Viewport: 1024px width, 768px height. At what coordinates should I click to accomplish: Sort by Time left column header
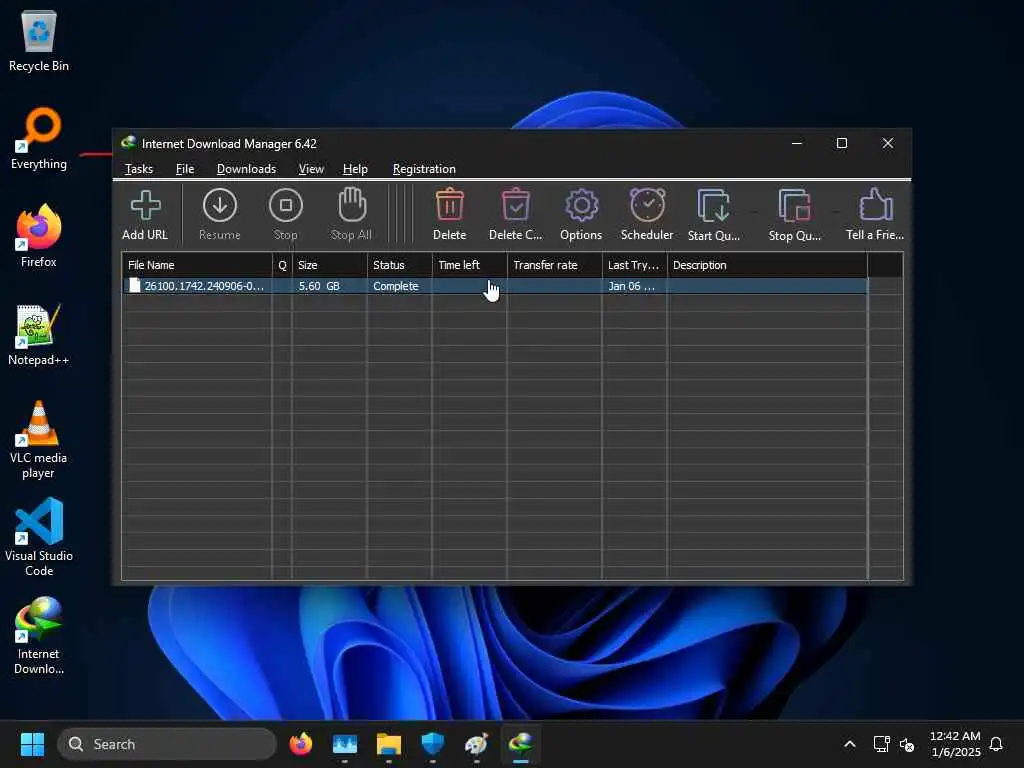point(469,264)
